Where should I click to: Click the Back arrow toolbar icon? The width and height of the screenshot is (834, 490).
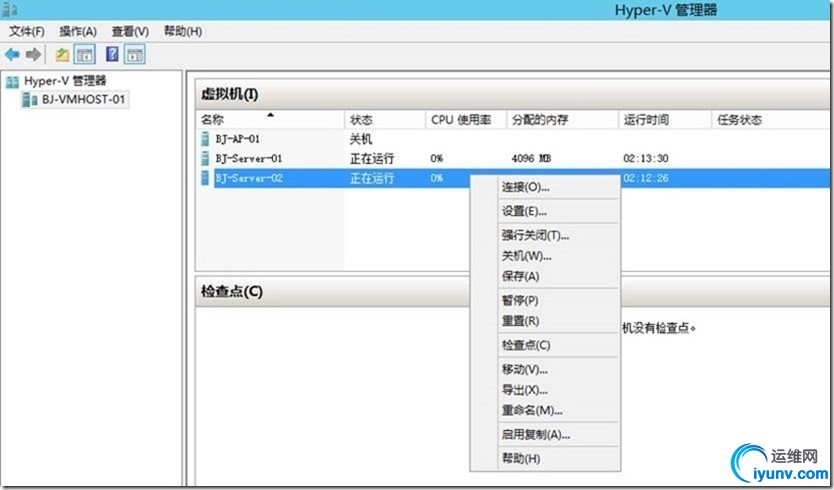point(12,54)
